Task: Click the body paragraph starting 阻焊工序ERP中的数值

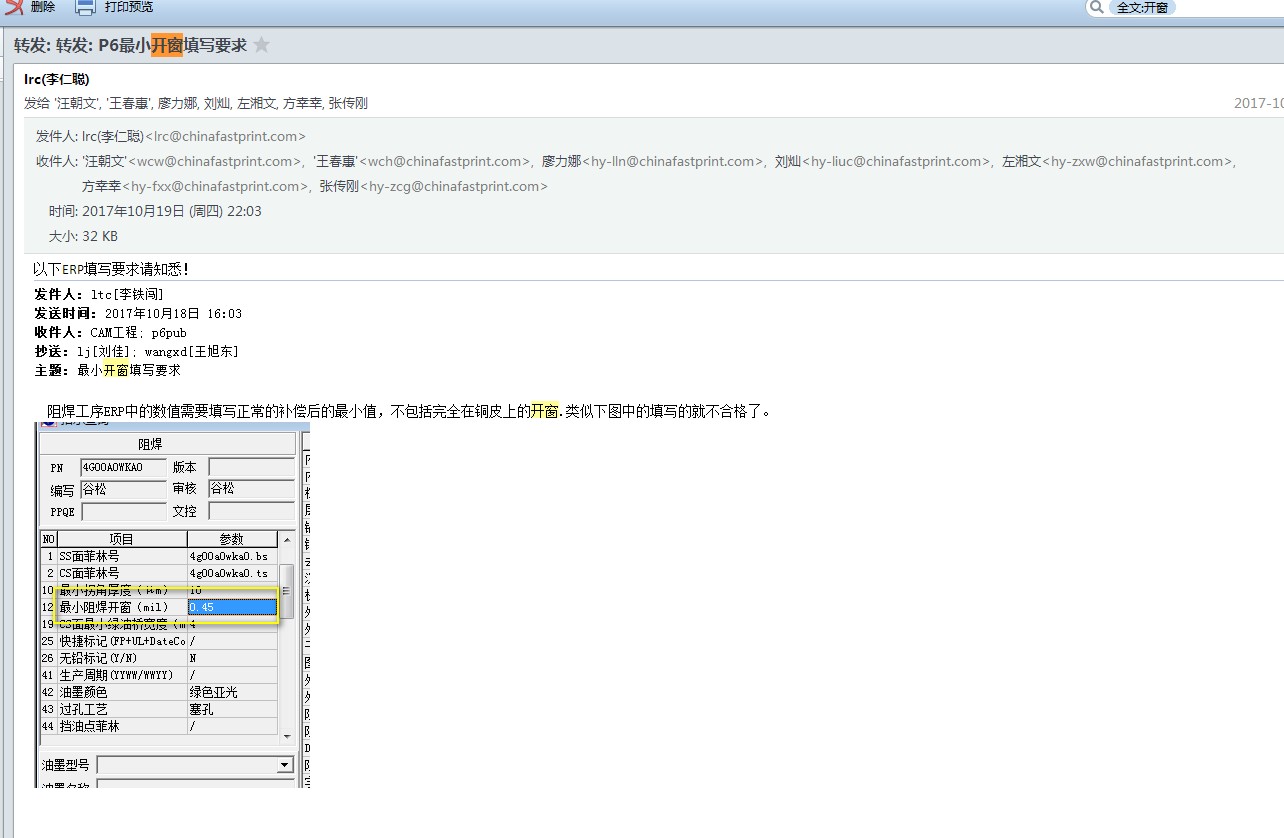Action: click(409, 411)
